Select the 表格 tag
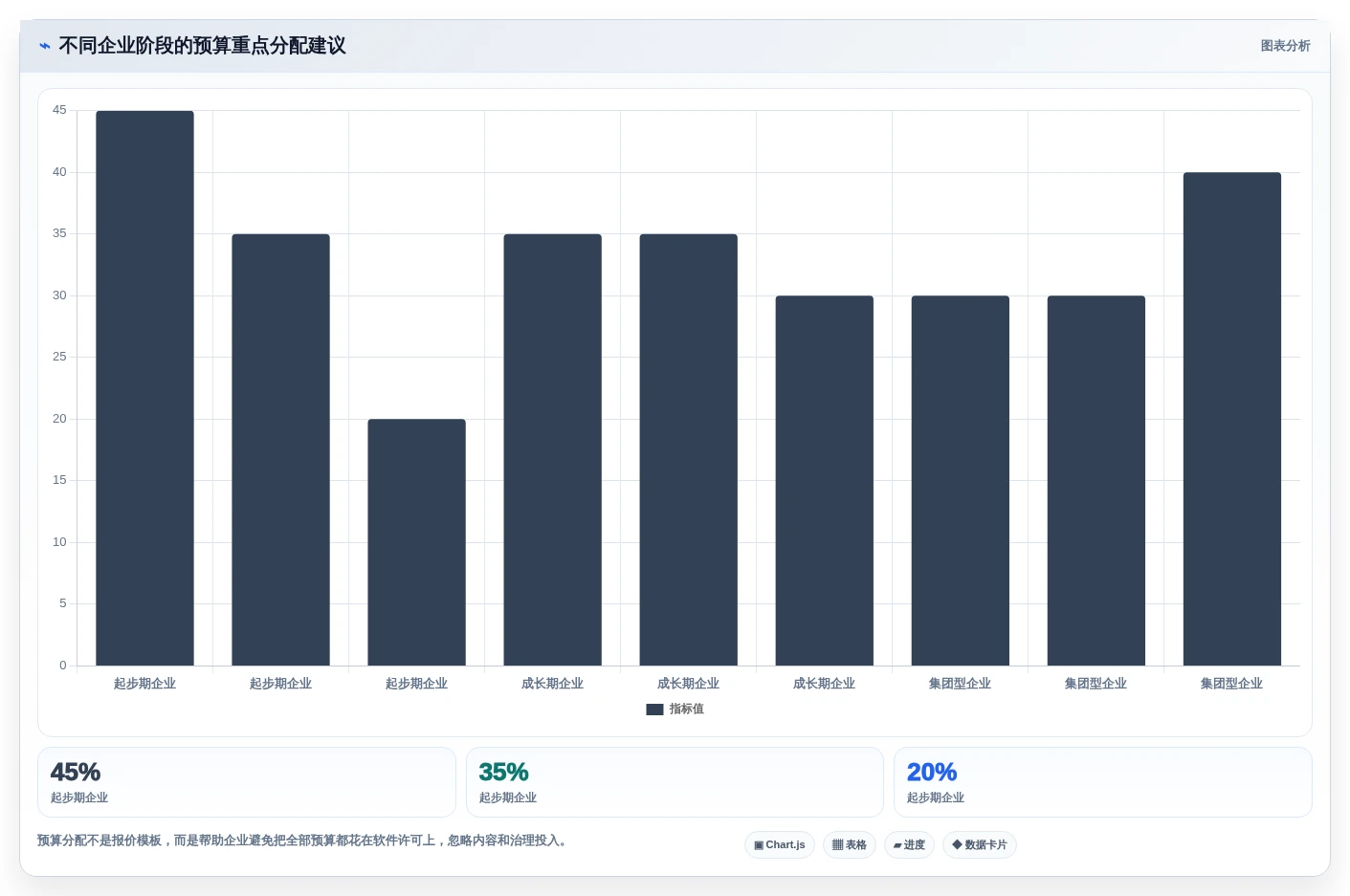 pos(850,845)
